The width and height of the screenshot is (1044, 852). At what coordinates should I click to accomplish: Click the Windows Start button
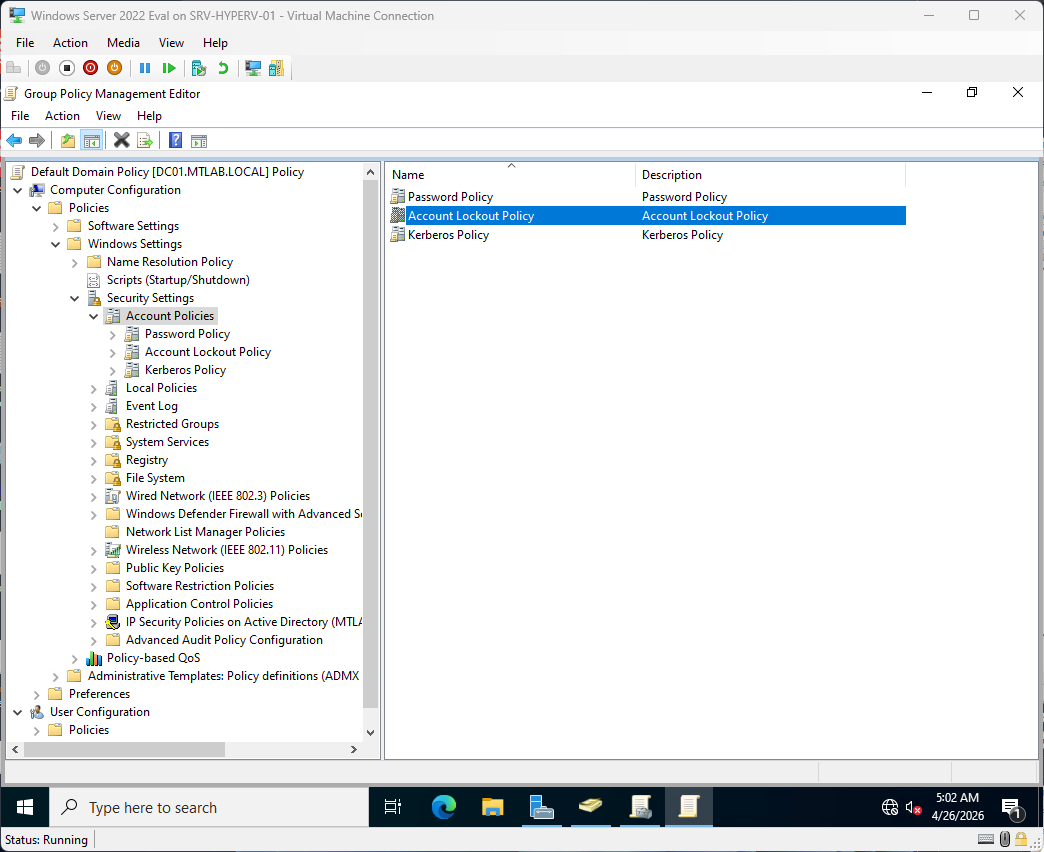click(25, 807)
